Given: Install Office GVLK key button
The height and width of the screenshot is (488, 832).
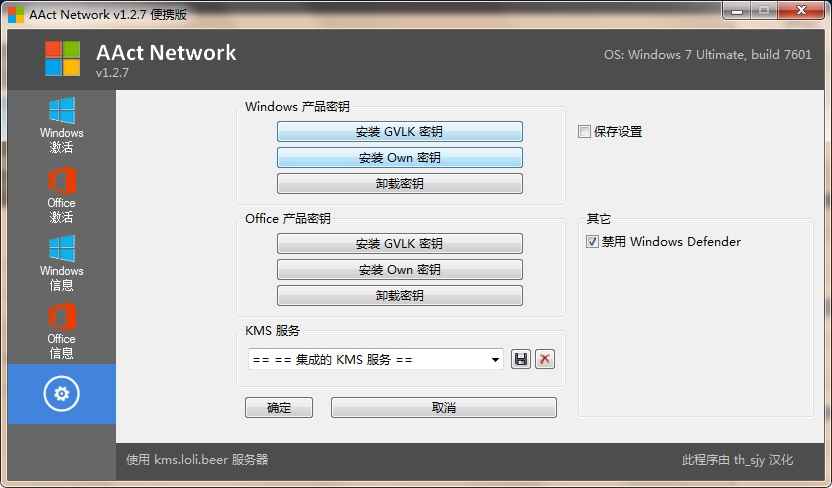Looking at the screenshot, I should pos(400,243).
